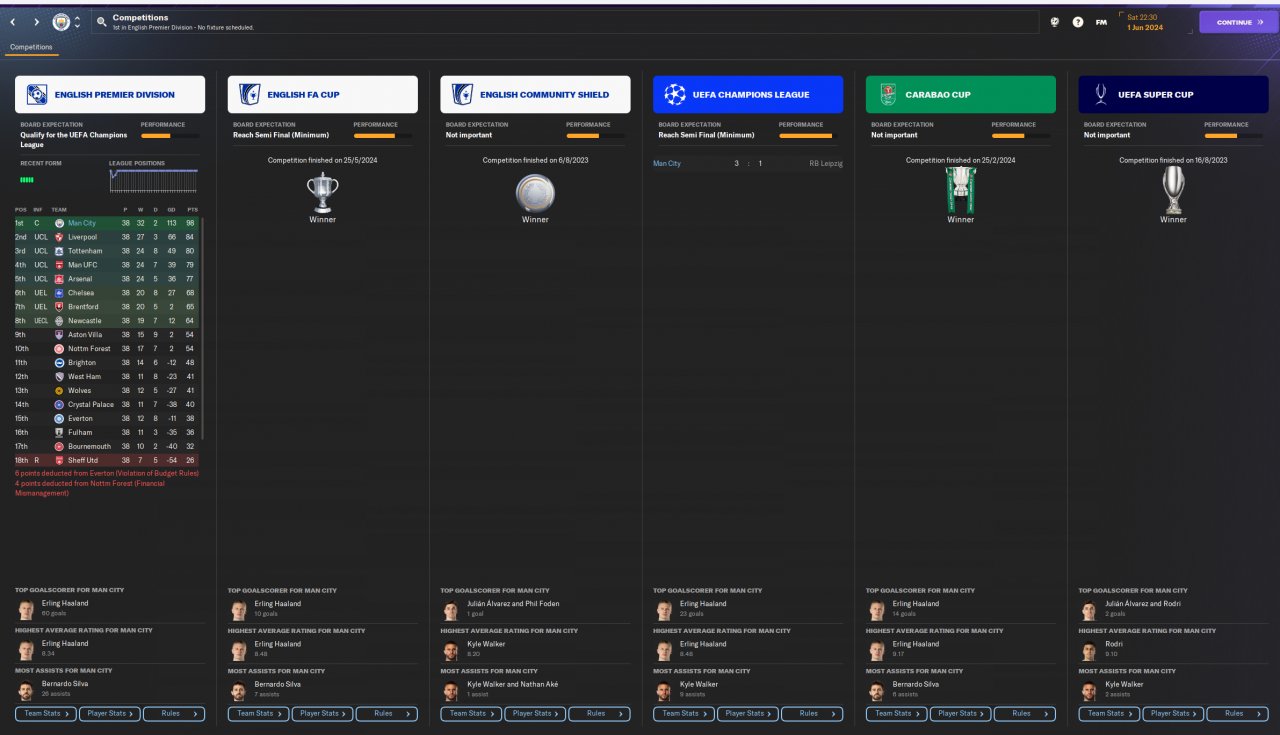Screen dimensions: 1280x735
Task: Expand the club switcher chevrons beside badge
Action: [78, 21]
